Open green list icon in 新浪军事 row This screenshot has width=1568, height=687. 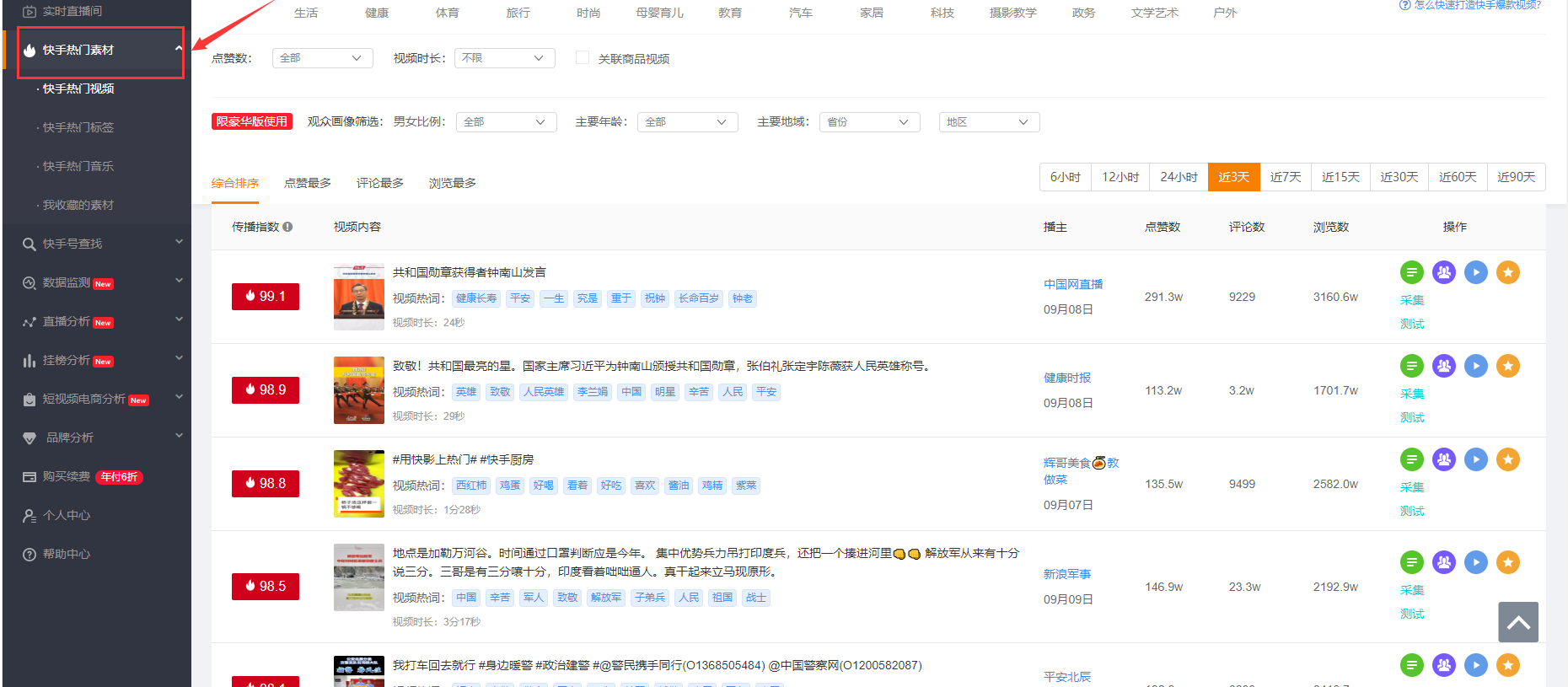[x=1412, y=562]
